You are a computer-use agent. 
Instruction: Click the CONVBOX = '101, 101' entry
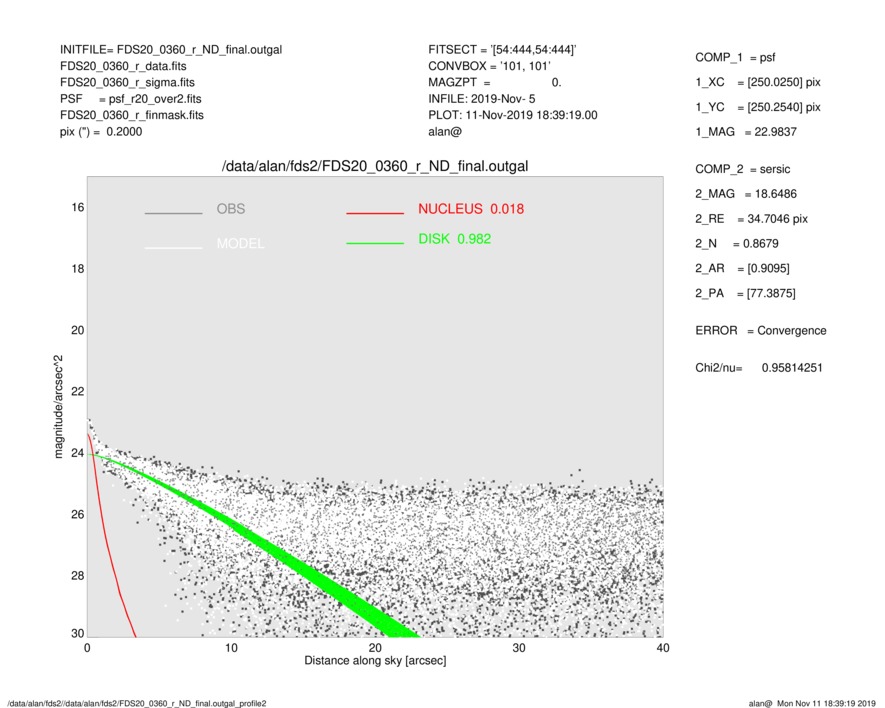(489, 66)
